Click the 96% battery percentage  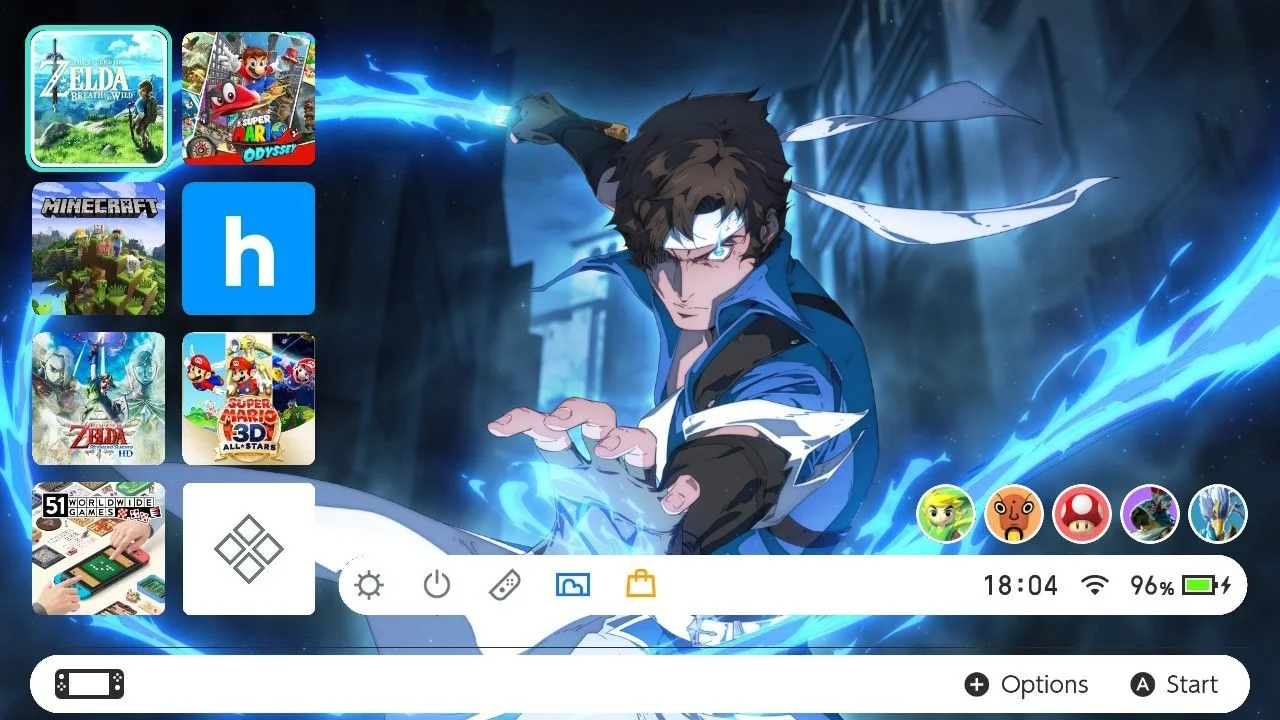pyautogui.click(x=1152, y=586)
